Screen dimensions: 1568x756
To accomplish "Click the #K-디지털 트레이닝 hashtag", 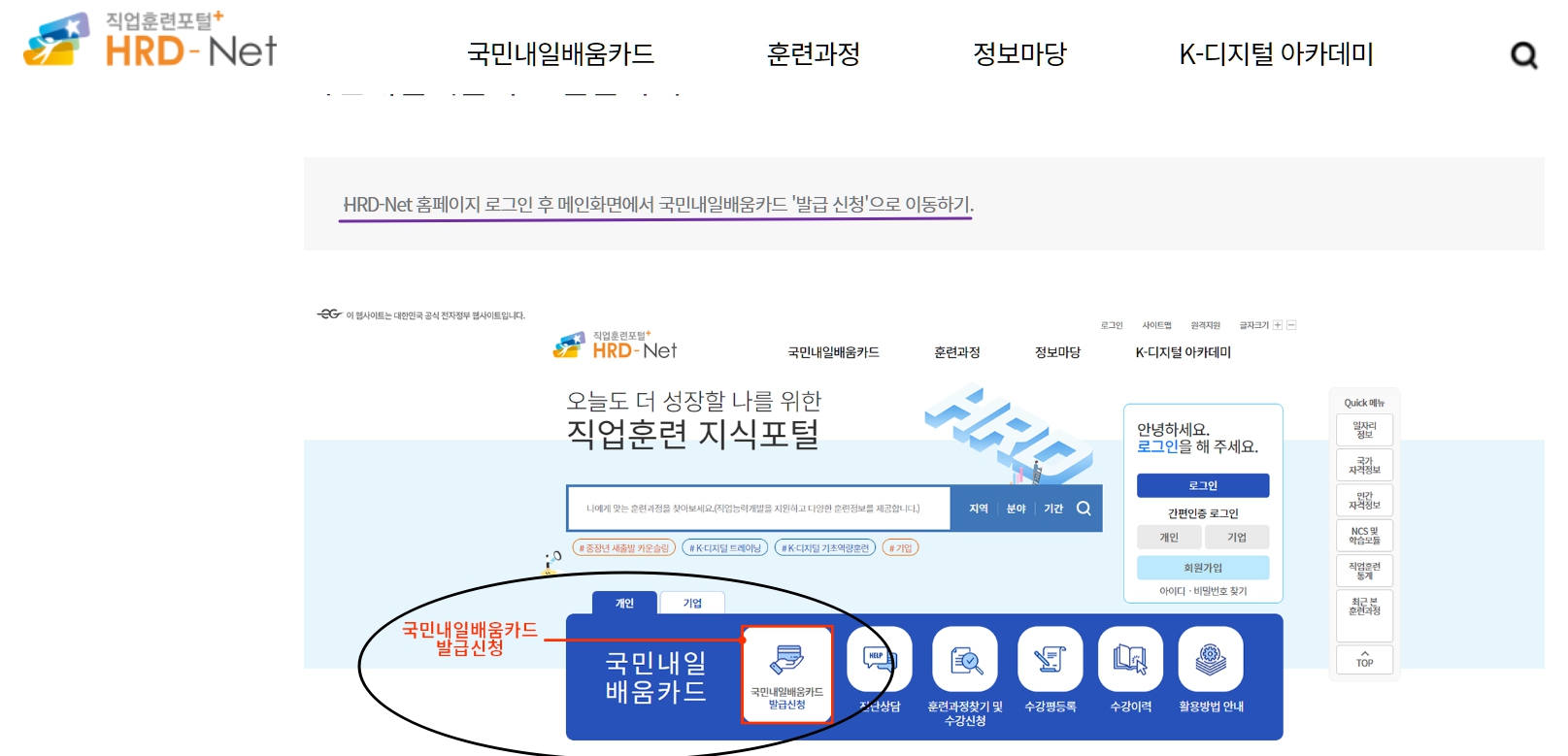I will coord(725,548).
